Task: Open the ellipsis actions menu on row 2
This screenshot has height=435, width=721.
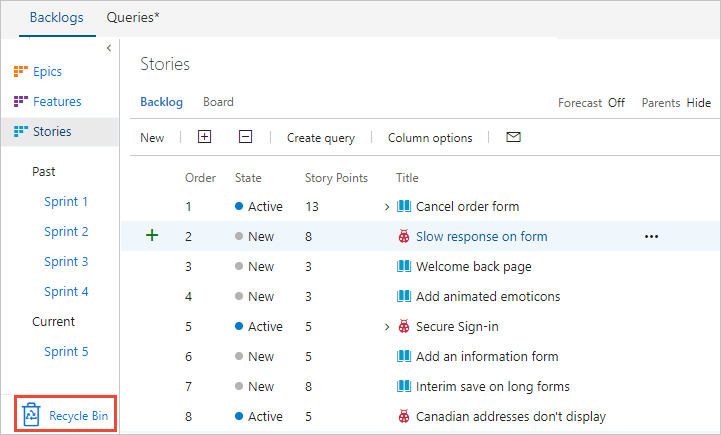Action: [652, 237]
